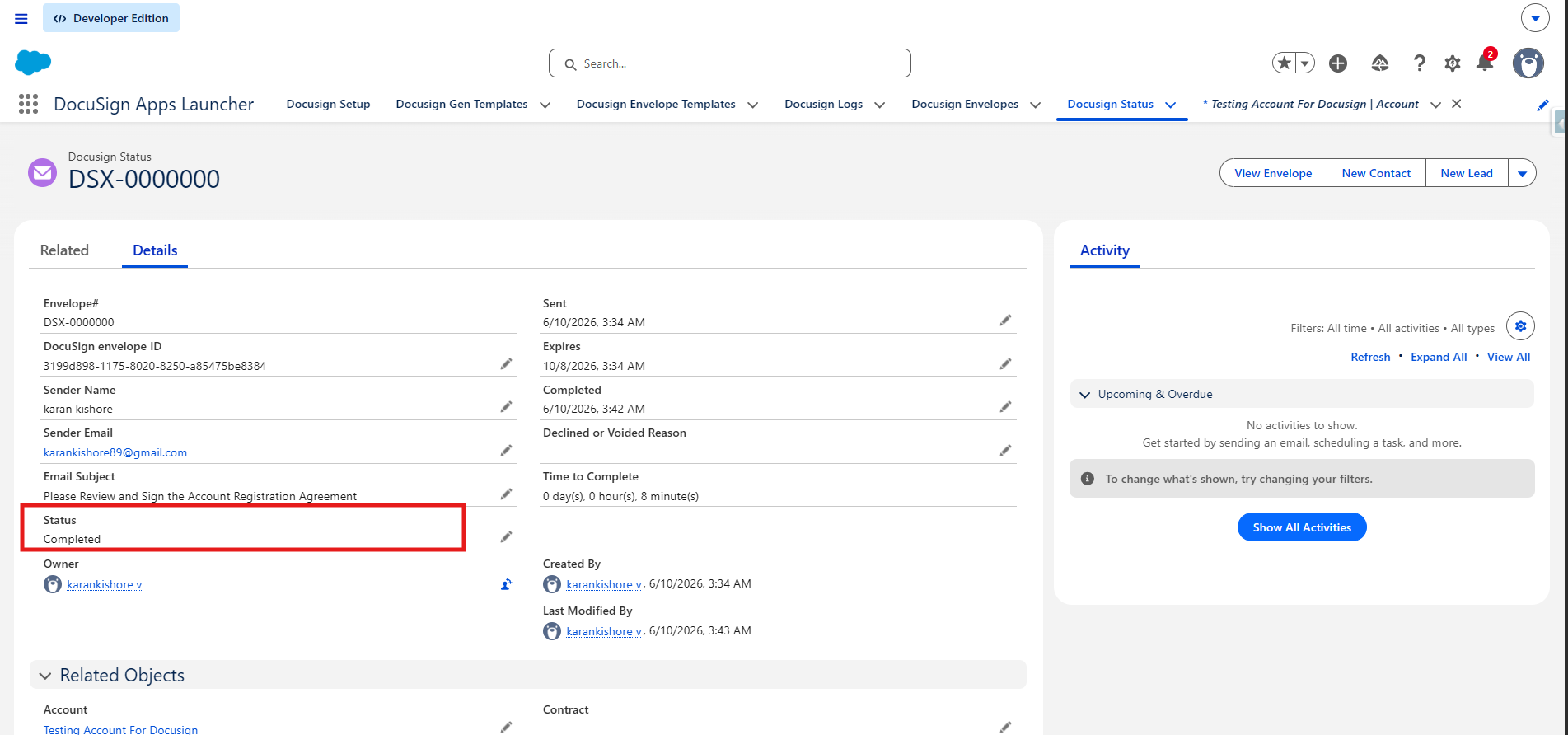1568x735 pixels.
Task: Open more record actions dropdown
Action: point(1522,173)
